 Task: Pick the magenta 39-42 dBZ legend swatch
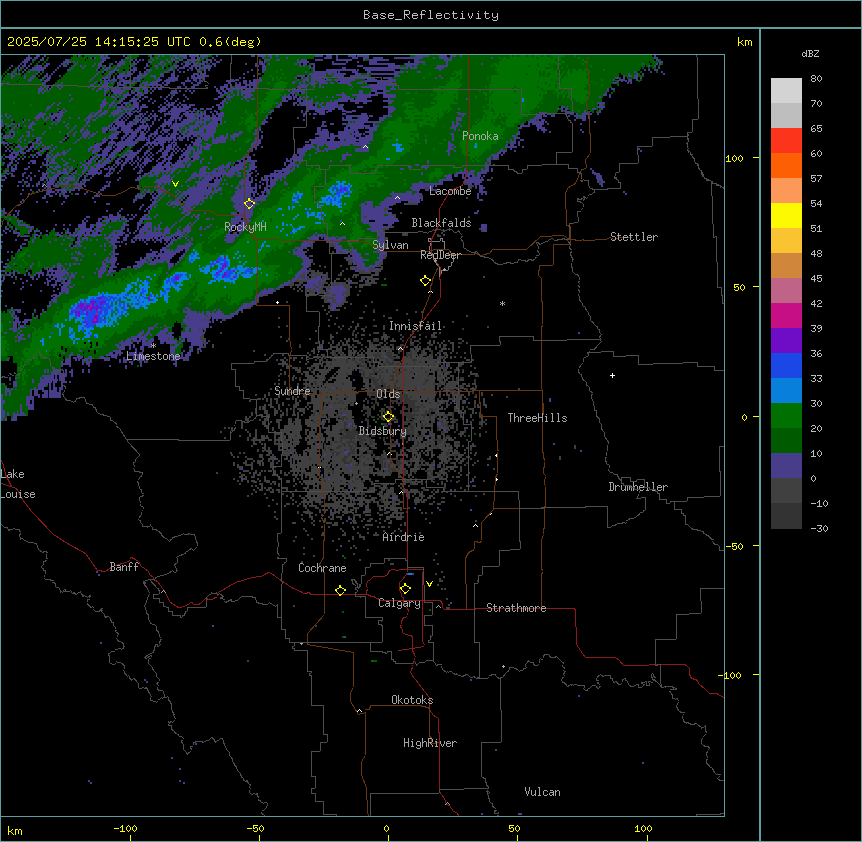click(786, 315)
